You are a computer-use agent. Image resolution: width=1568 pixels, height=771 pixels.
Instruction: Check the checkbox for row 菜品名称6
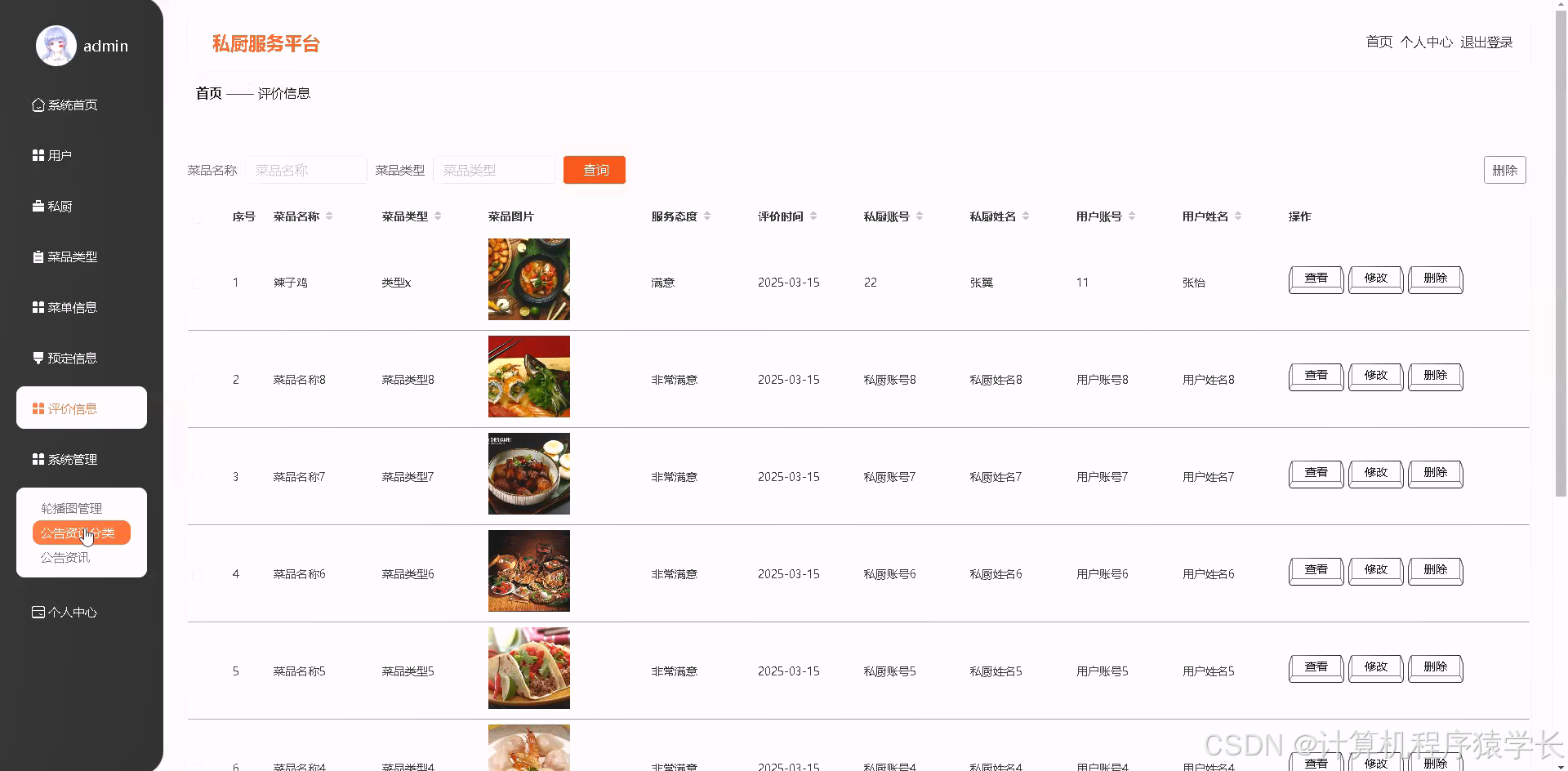pos(198,575)
